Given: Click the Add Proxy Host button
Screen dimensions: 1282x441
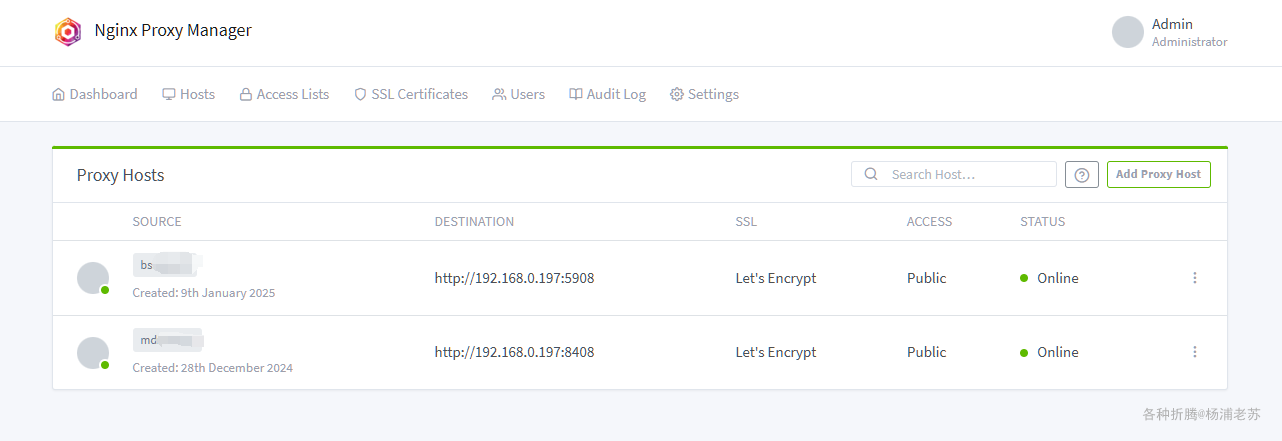Looking at the screenshot, I should 1158,174.
